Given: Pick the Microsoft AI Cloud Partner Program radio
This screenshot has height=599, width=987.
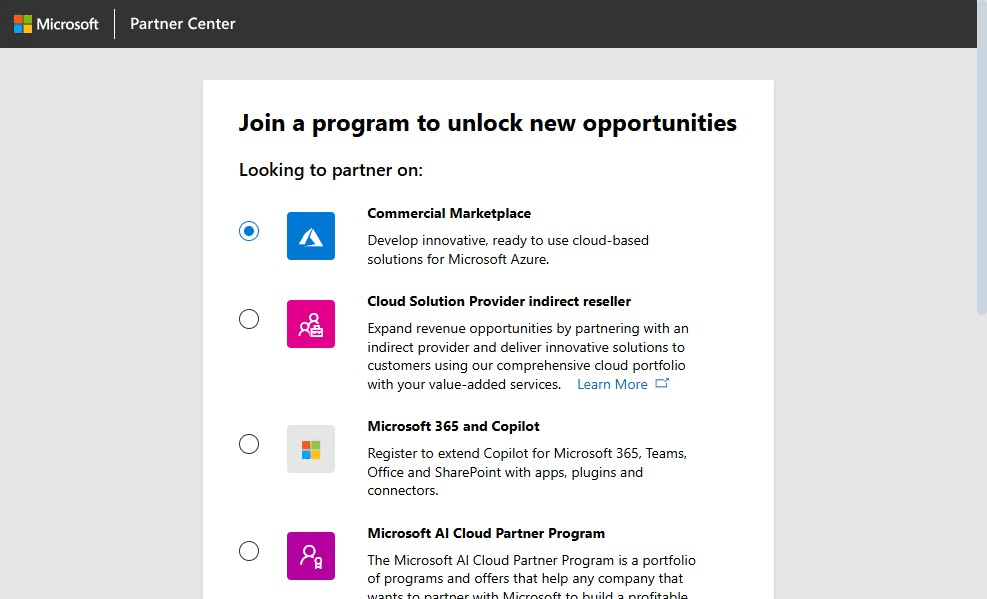Looking at the screenshot, I should [249, 551].
